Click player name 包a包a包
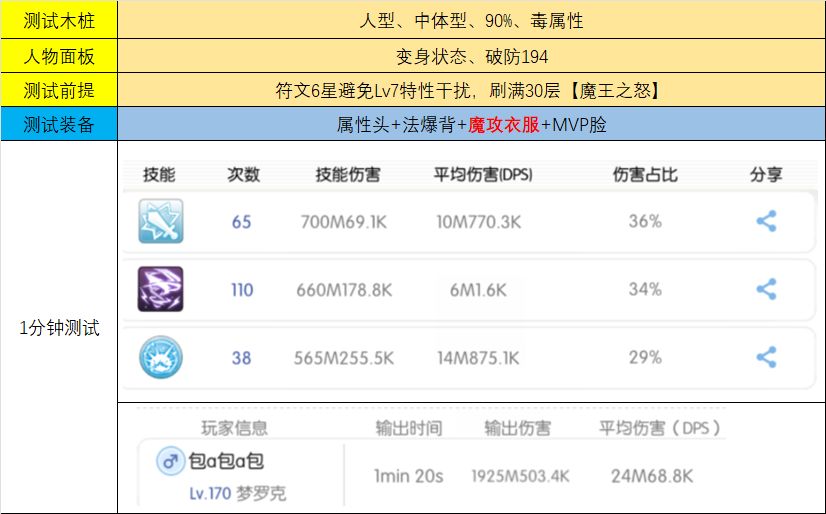 coord(226,461)
